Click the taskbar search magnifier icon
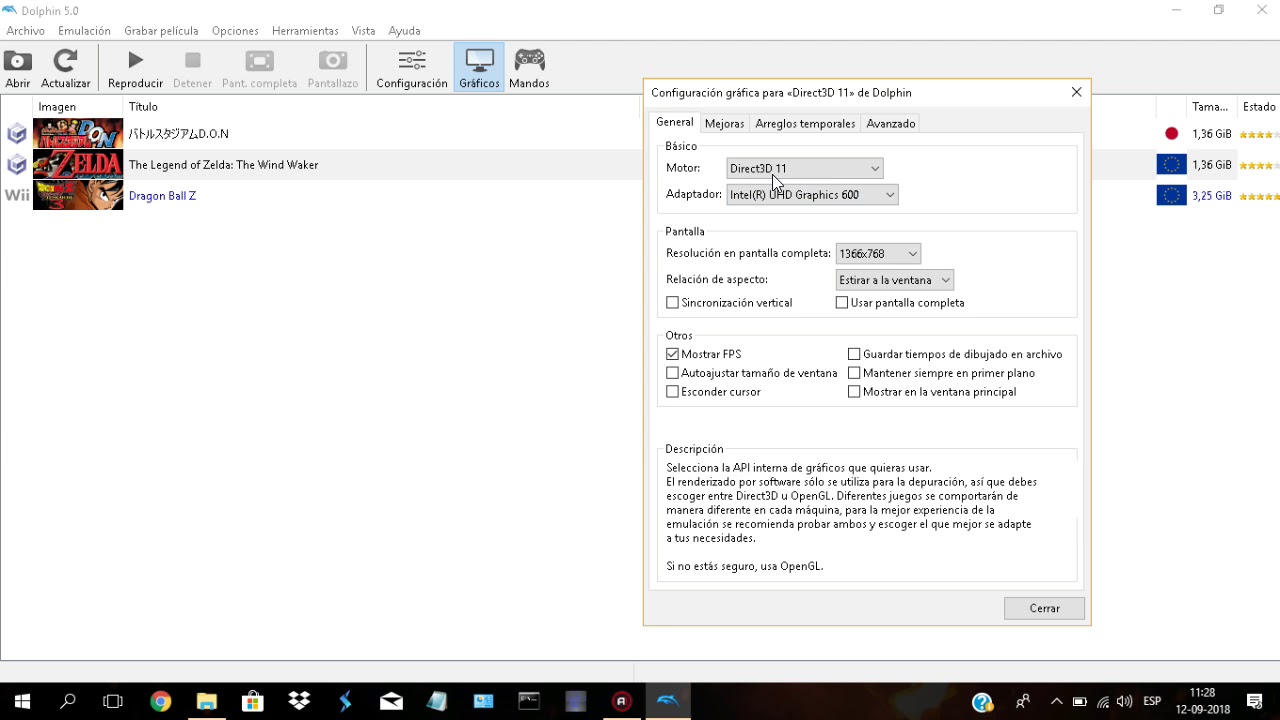The height and width of the screenshot is (720, 1280). coord(68,701)
